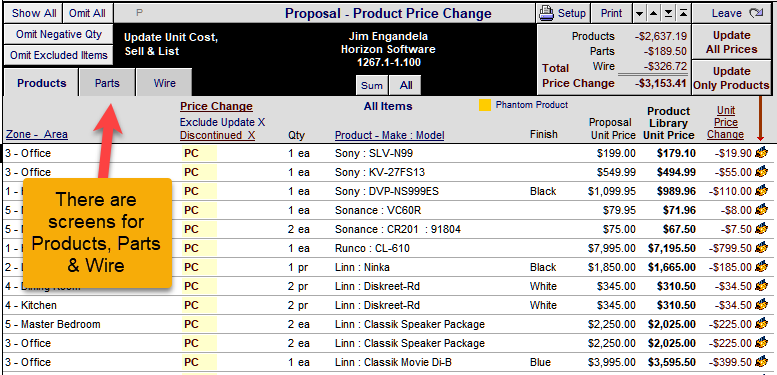The image size is (777, 375).
Task: Toggle PC exclude field for Kitchen Diskreet-Rd row
Action: point(199,305)
